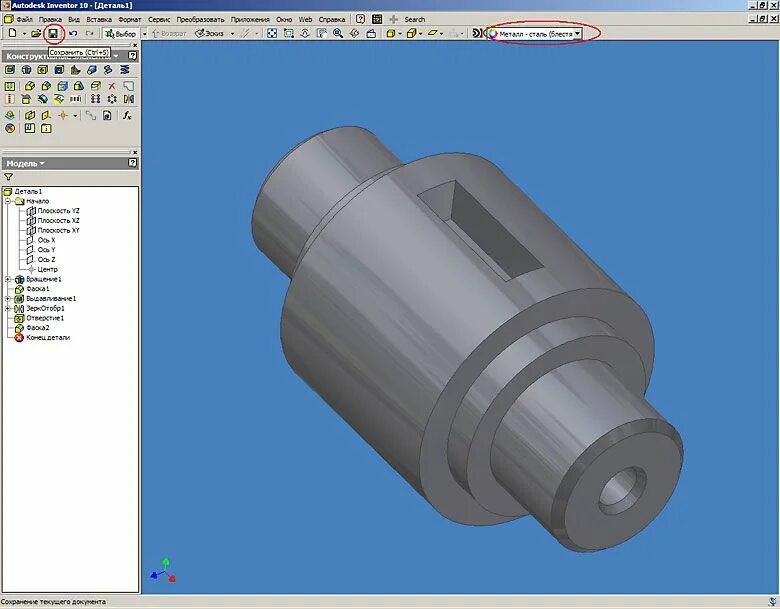780x609 pixels.
Task: Open the New document dropdown arrow
Action: tap(24, 34)
